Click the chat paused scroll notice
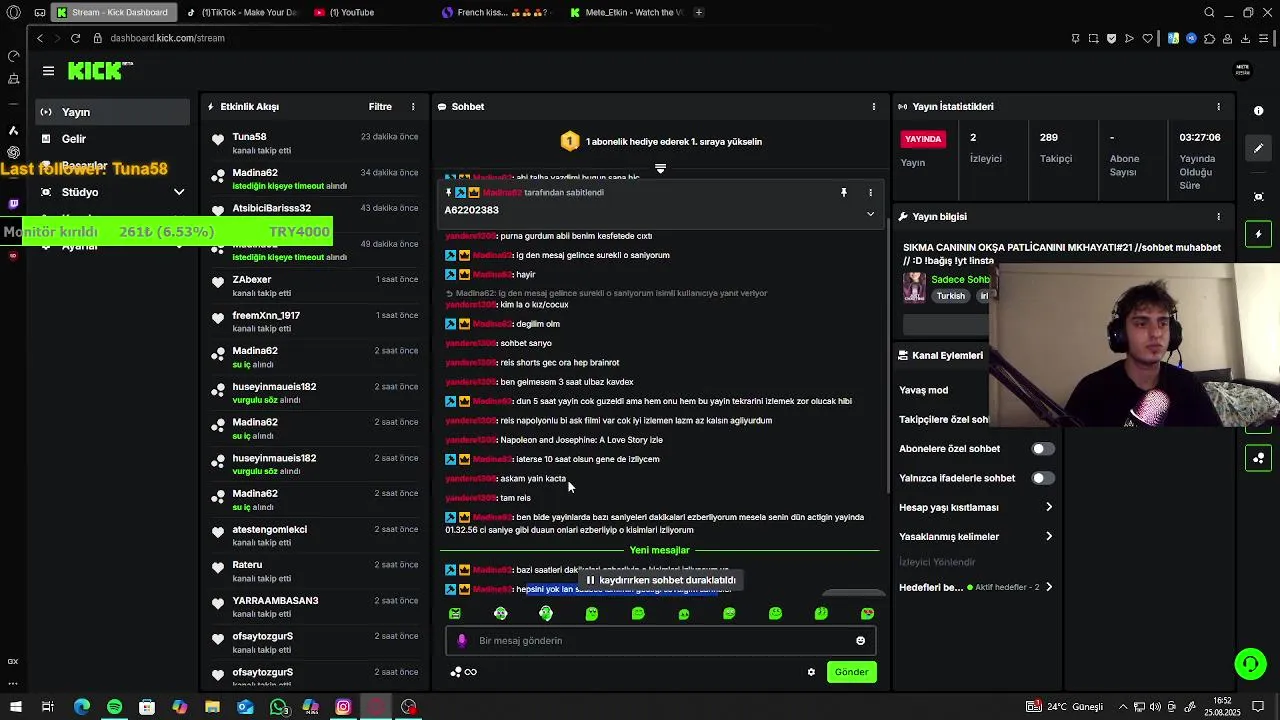Screen dimensions: 1280x720 click(x=660, y=580)
